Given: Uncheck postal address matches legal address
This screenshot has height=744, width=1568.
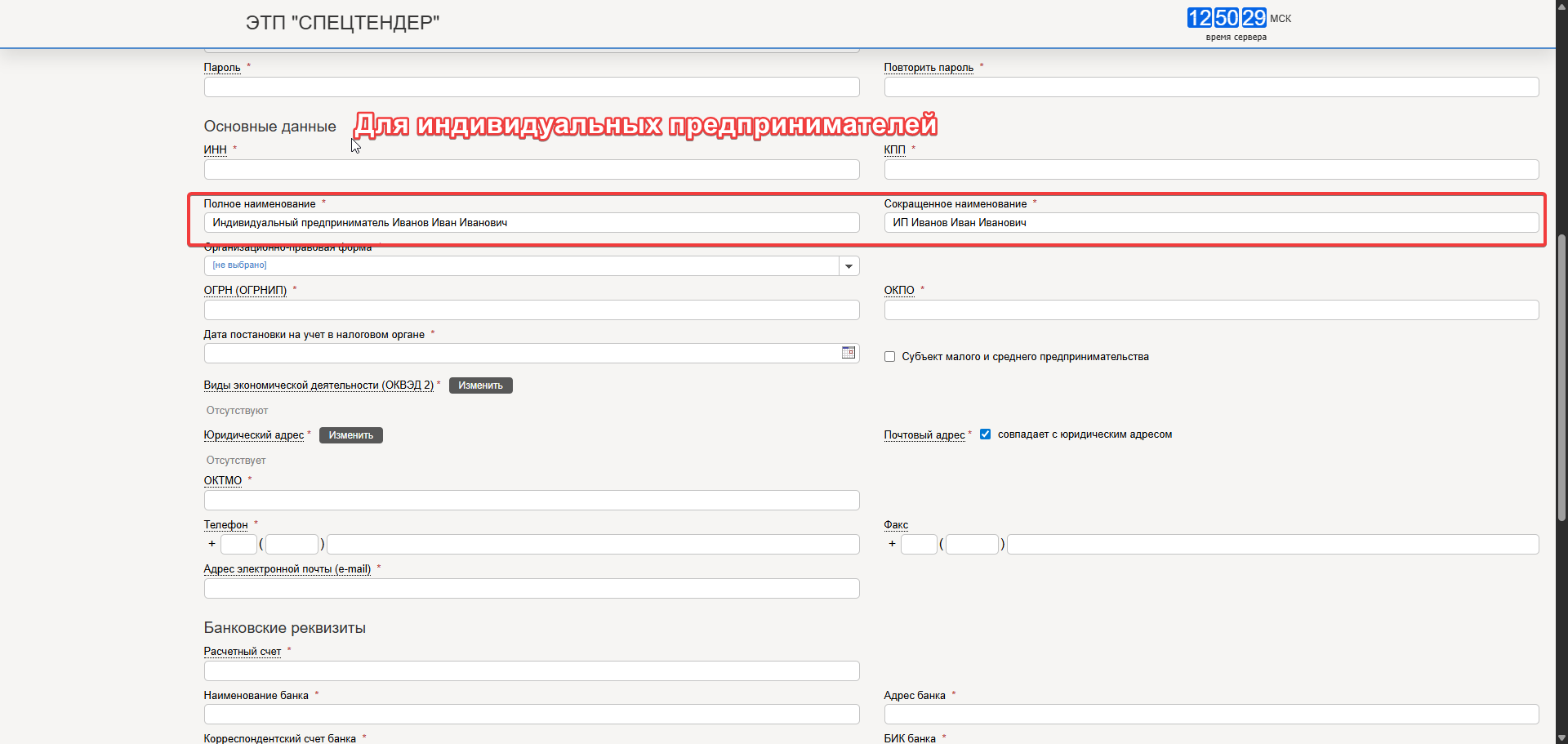Looking at the screenshot, I should coord(985,434).
